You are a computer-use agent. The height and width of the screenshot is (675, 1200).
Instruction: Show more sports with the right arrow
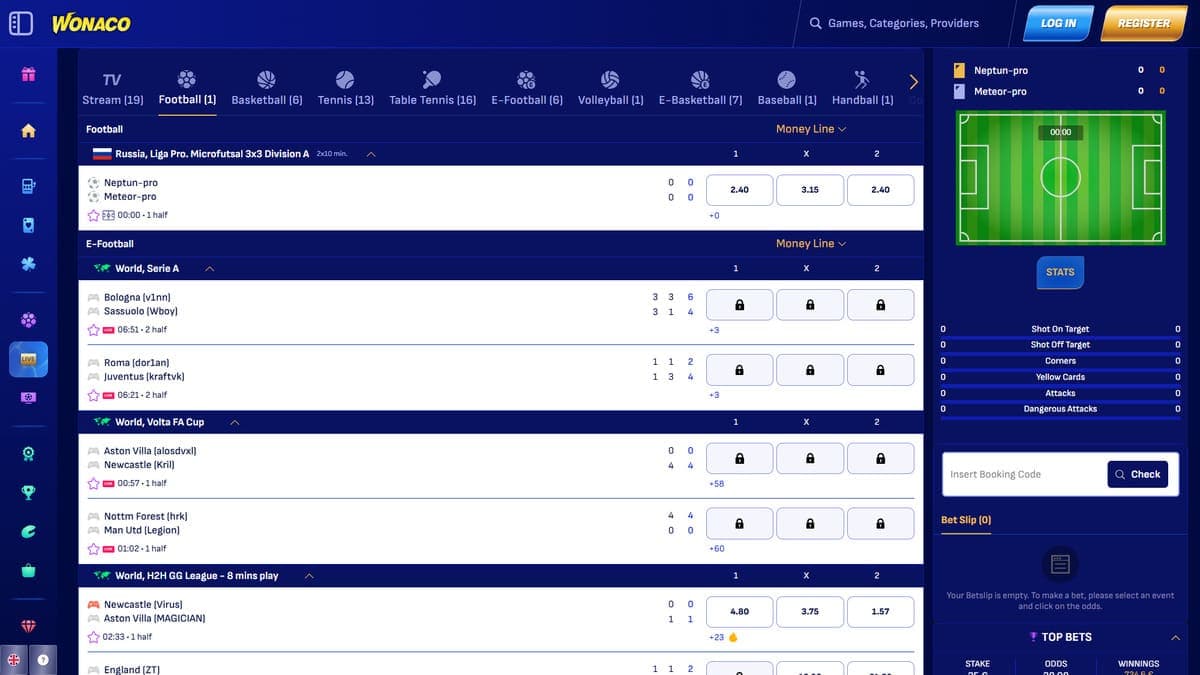click(x=913, y=82)
